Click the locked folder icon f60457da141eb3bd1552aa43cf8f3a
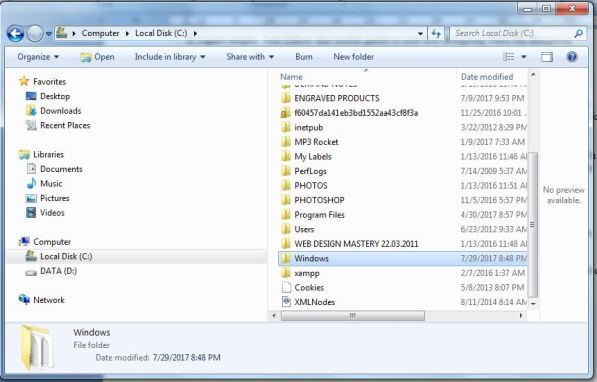The height and width of the screenshot is (382, 597). pos(286,113)
